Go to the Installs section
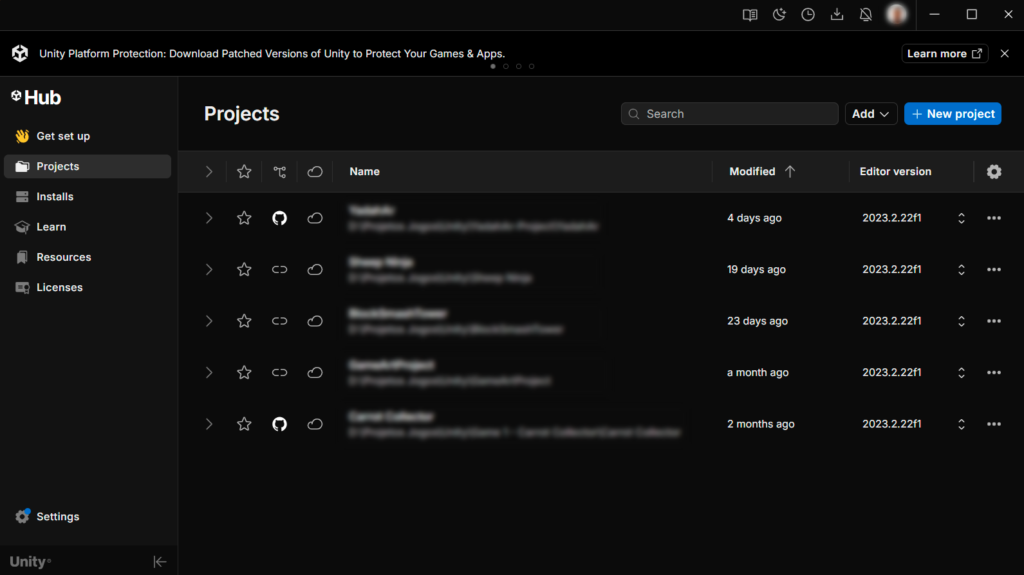 coord(88,197)
